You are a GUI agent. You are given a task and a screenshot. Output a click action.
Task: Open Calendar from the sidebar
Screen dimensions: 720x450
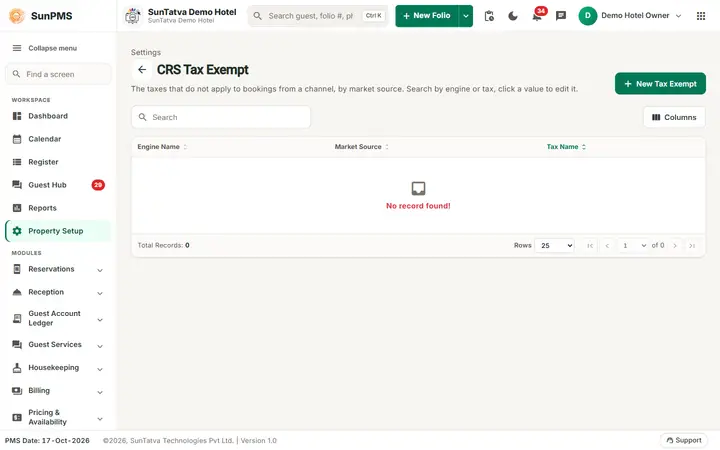(x=58, y=139)
